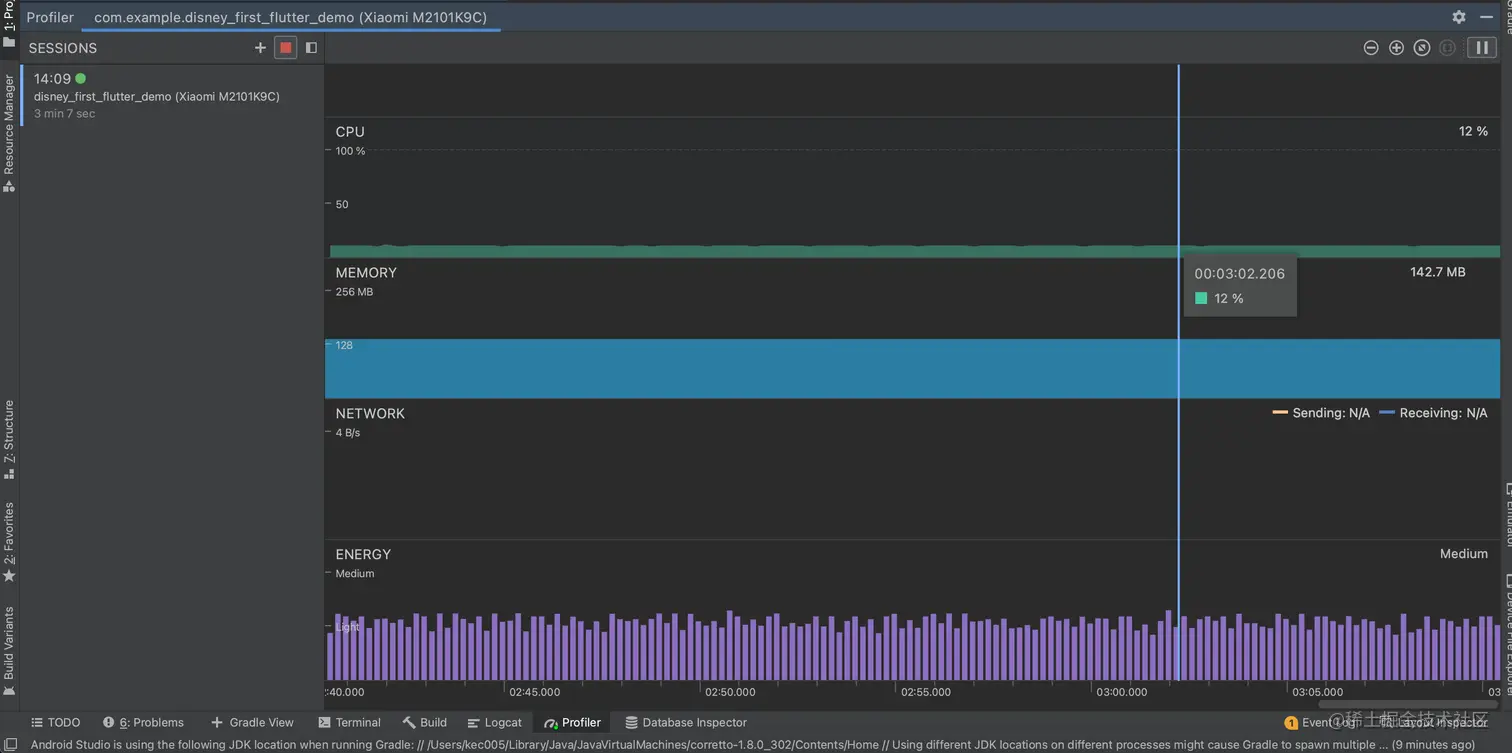This screenshot has width=1512, height=753.
Task: Reset zoom of the profiler timeline
Action: coord(1422,47)
